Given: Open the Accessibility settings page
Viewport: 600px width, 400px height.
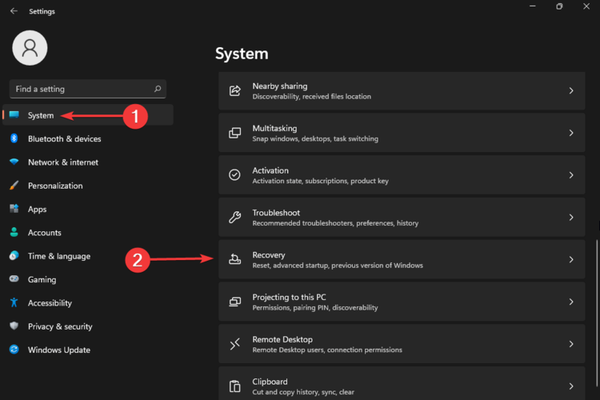Looking at the screenshot, I should 49,303.
